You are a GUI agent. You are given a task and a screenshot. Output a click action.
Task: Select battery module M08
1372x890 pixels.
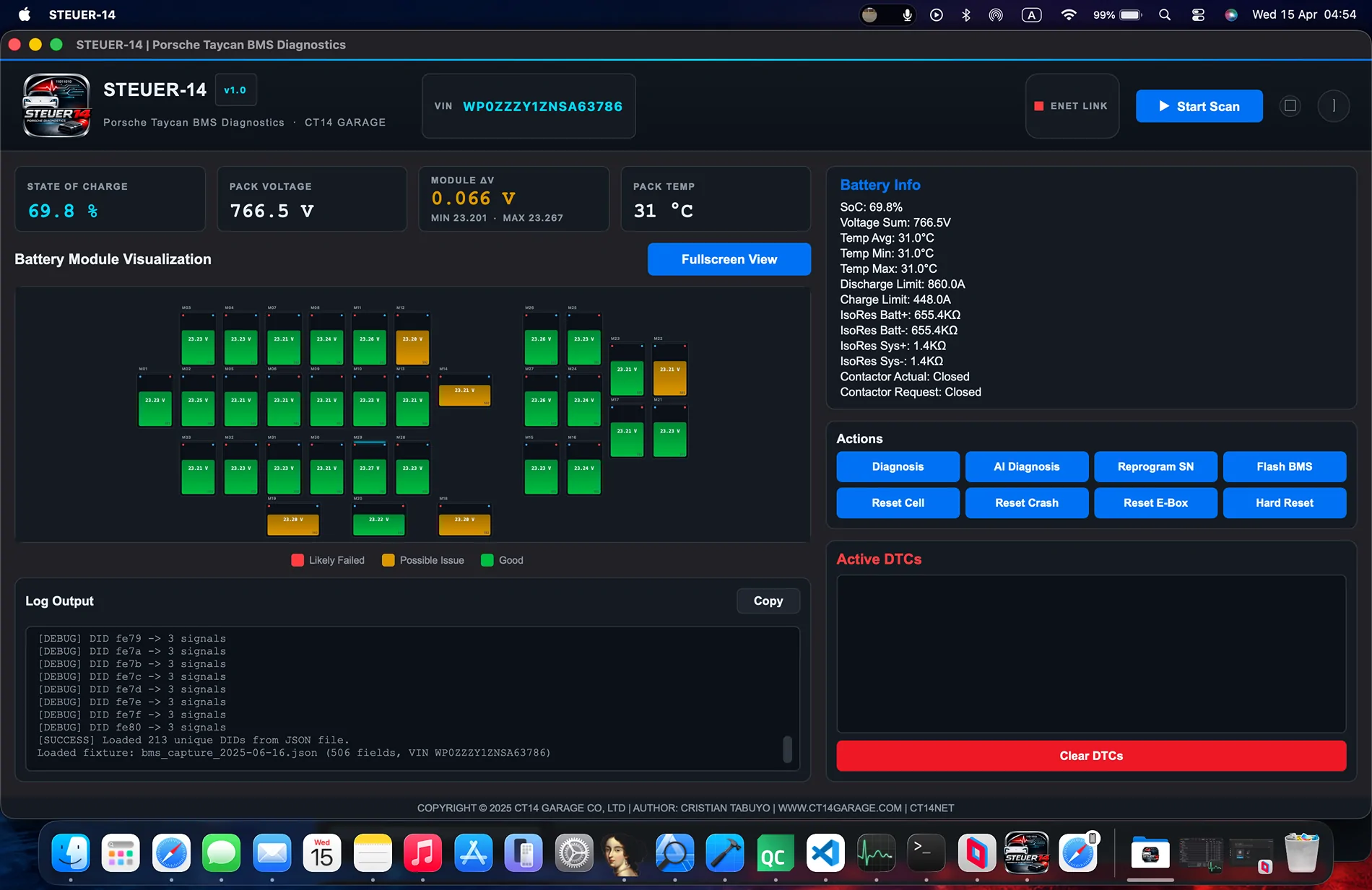pos(326,339)
